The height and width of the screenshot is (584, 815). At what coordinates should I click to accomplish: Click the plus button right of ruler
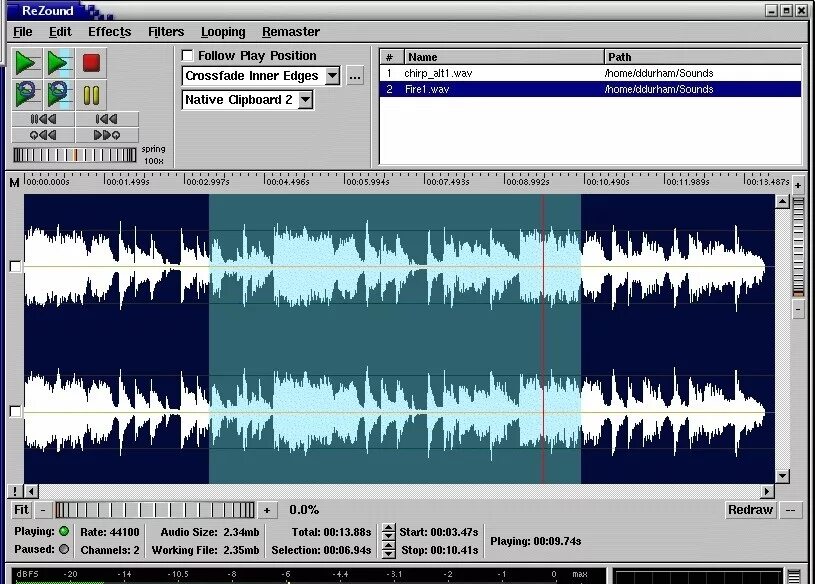click(x=798, y=184)
